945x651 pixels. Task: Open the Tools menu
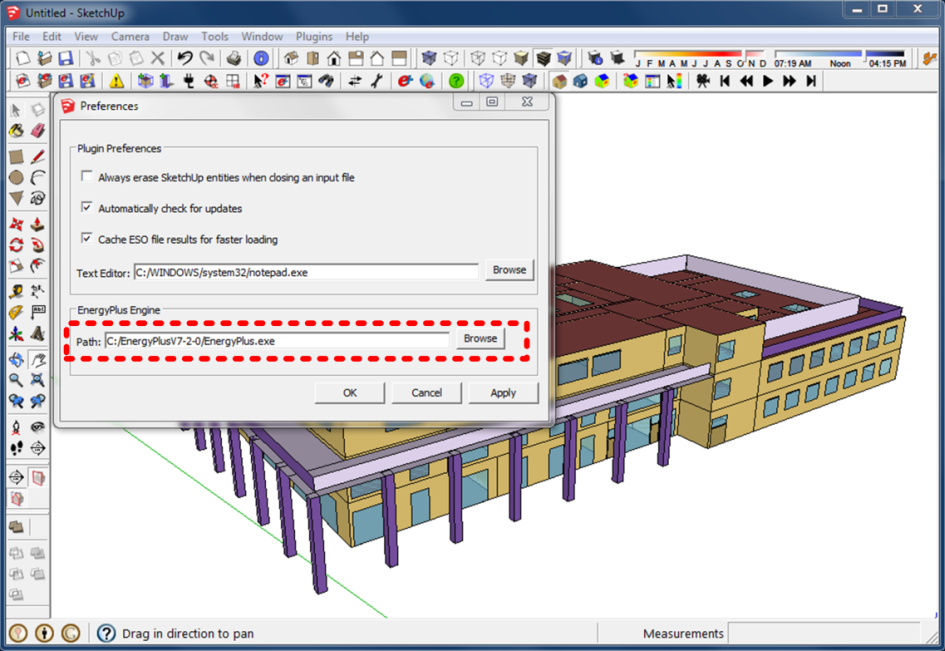pos(215,37)
